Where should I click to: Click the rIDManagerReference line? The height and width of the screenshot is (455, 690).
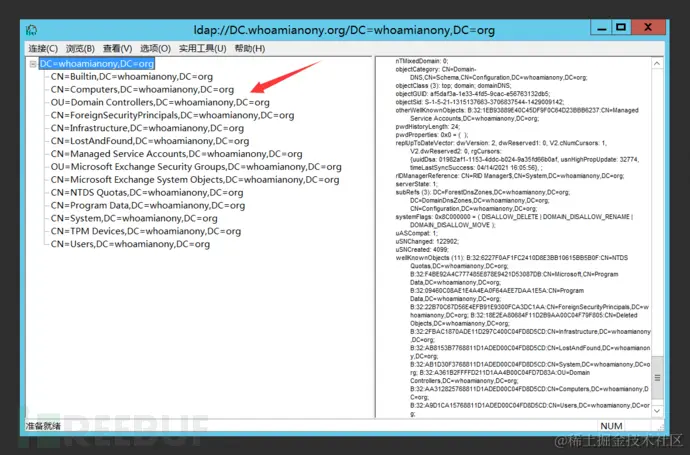click(510, 176)
